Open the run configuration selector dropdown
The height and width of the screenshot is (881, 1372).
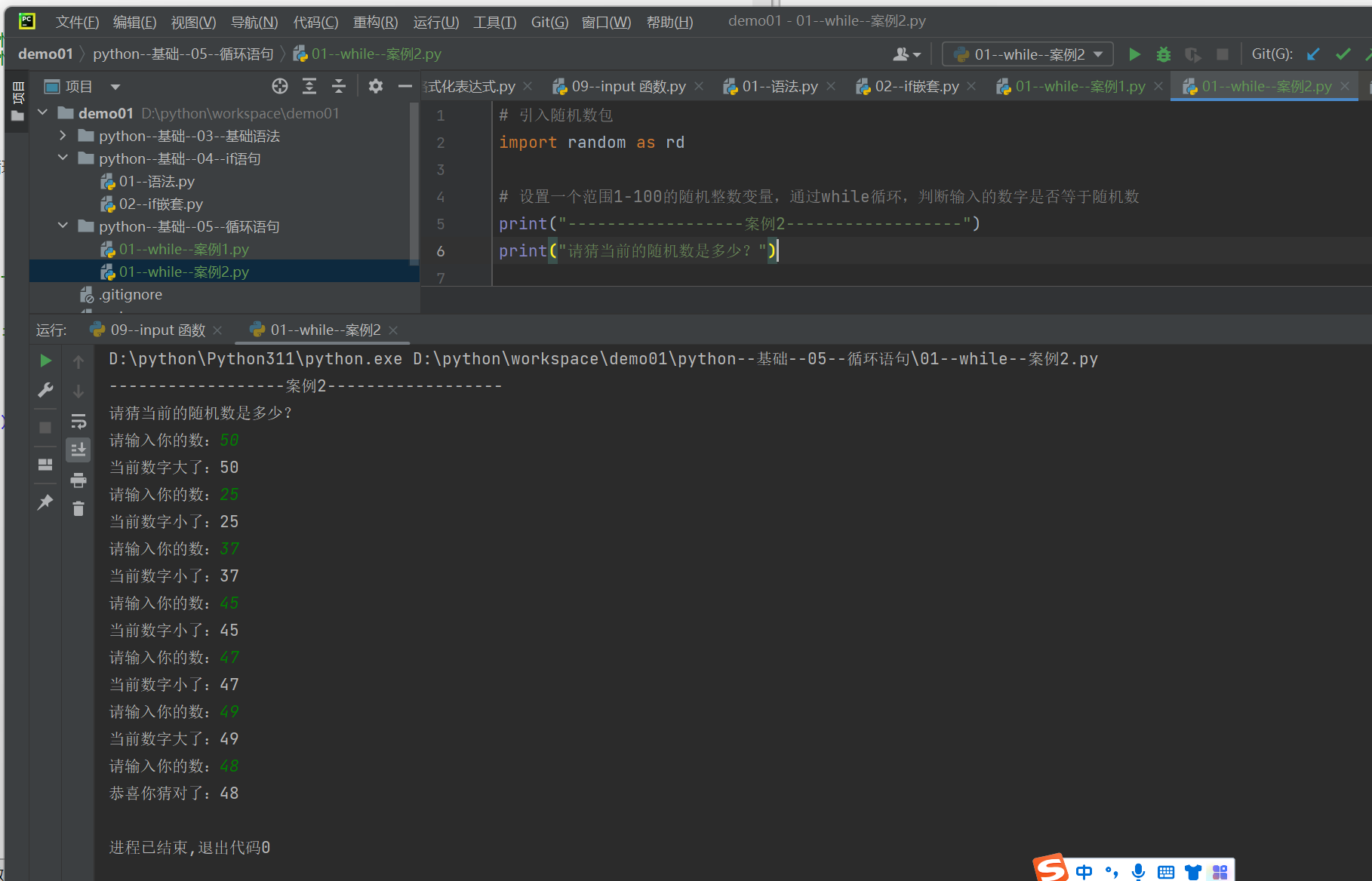(1028, 54)
